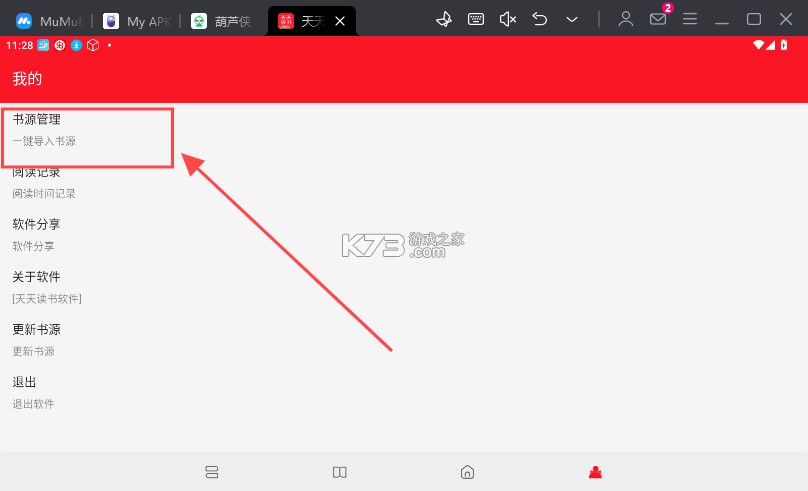Open the user account icon
This screenshot has height=491, width=808.
click(x=626, y=20)
